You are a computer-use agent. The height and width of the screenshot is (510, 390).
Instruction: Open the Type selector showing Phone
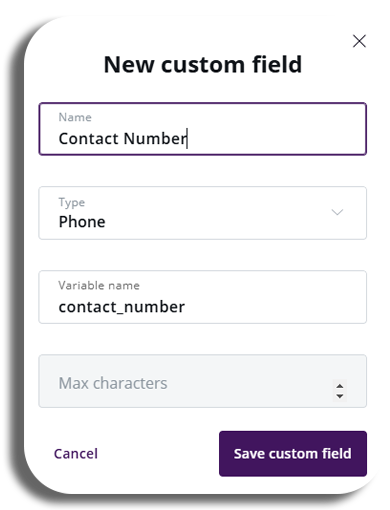click(203, 213)
